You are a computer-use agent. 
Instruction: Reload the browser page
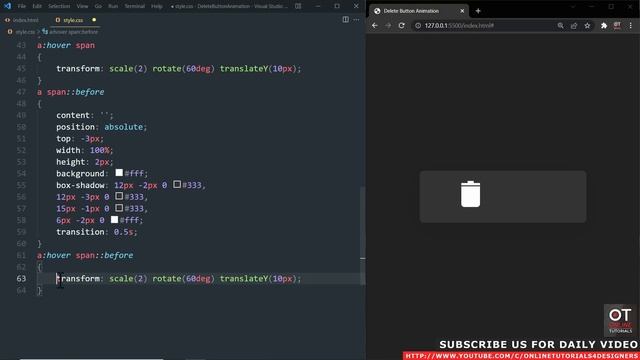coord(402,25)
